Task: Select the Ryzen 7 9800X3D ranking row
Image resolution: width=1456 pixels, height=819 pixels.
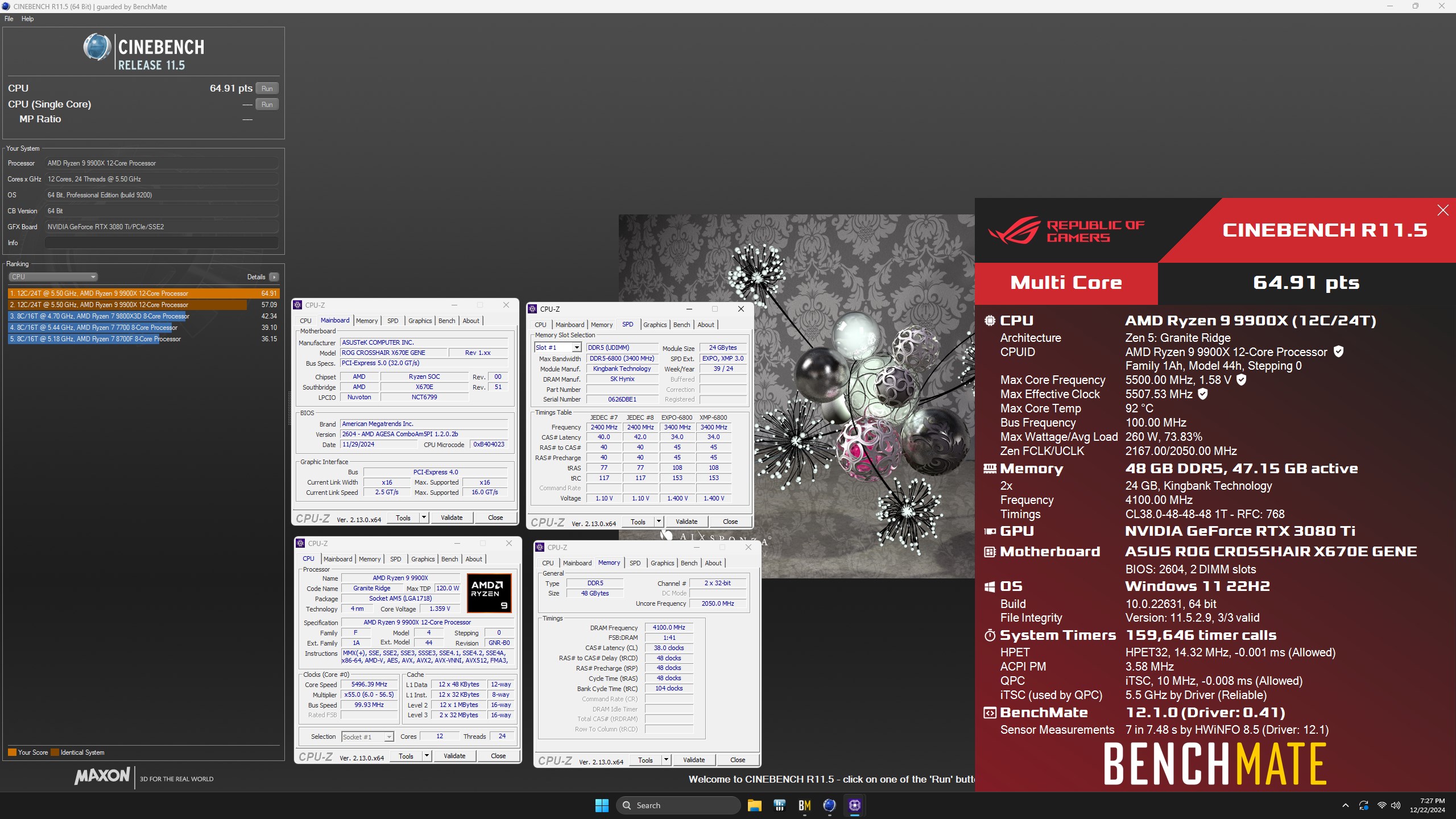Action: (x=143, y=316)
